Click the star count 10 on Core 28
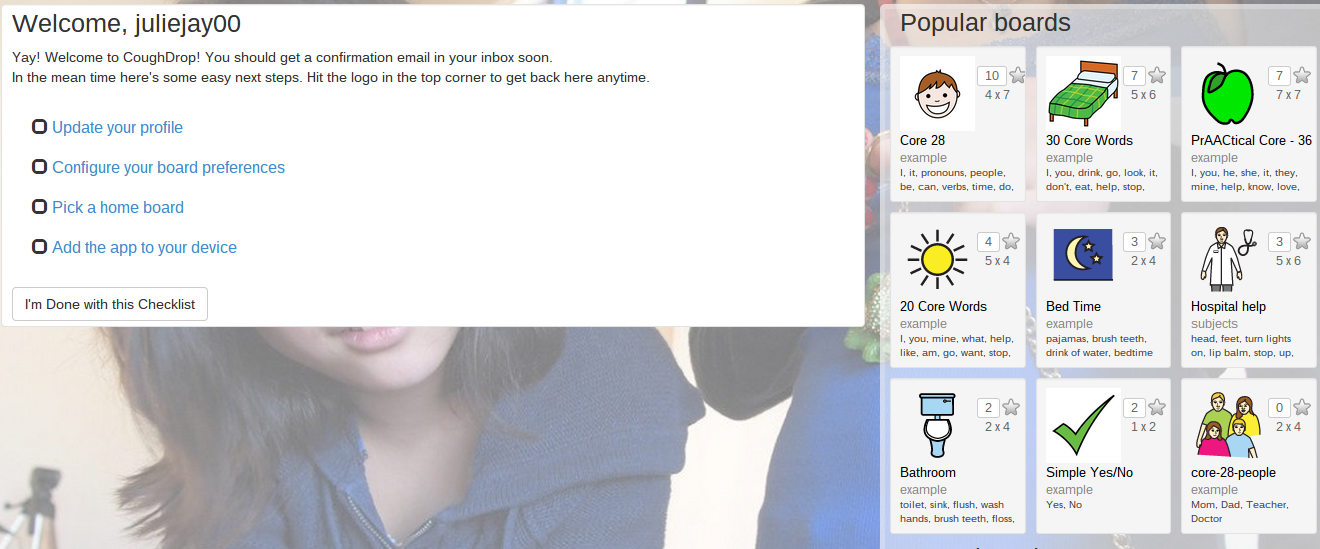This screenshot has height=549, width=1320. [x=991, y=76]
